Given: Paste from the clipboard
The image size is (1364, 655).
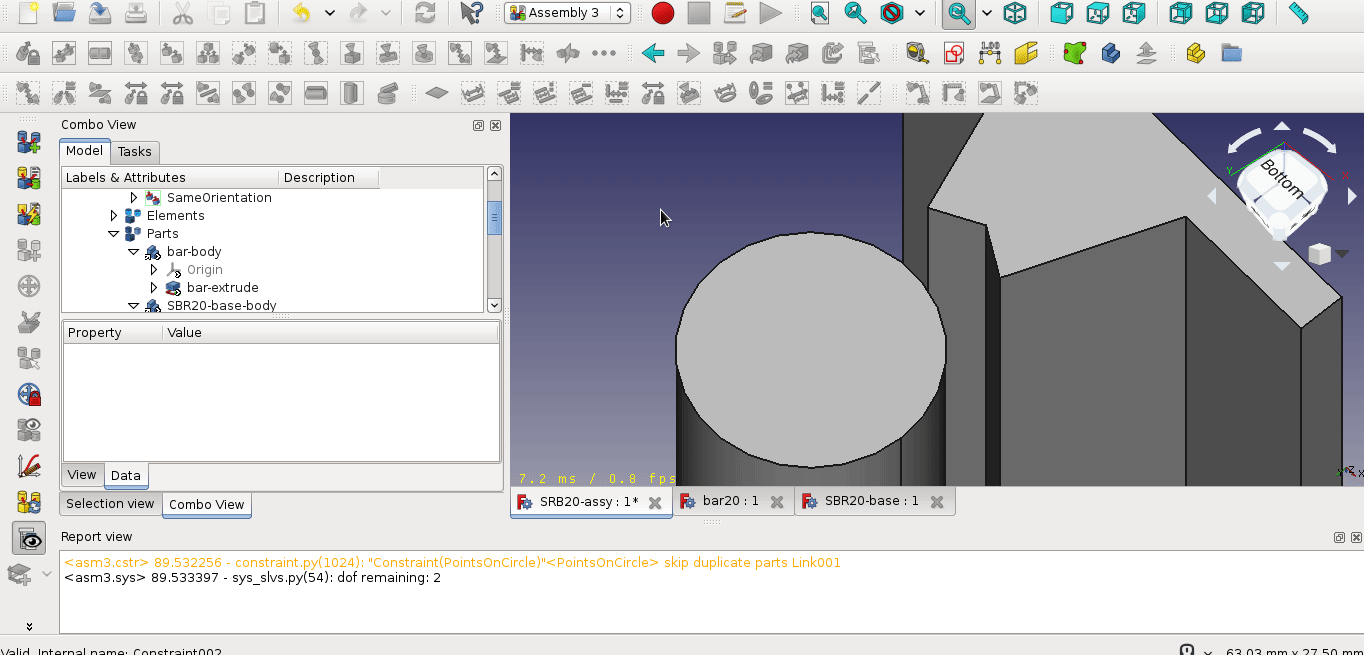Looking at the screenshot, I should click(x=253, y=13).
